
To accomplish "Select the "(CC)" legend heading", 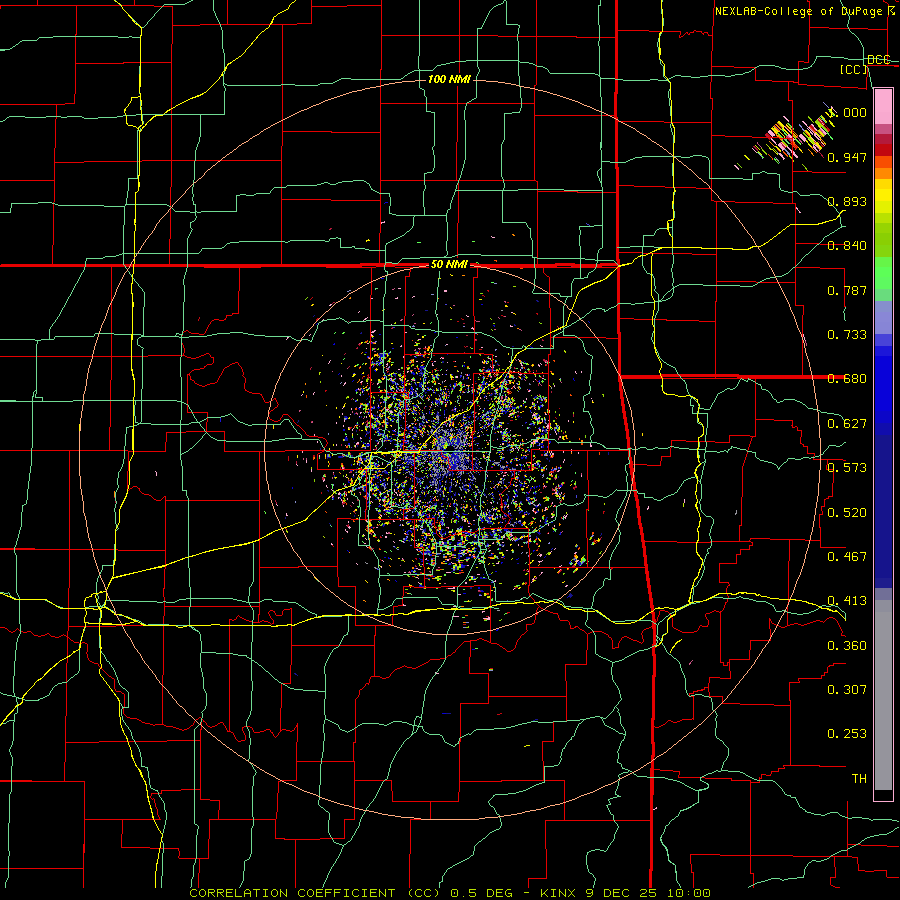I will [x=854, y=69].
